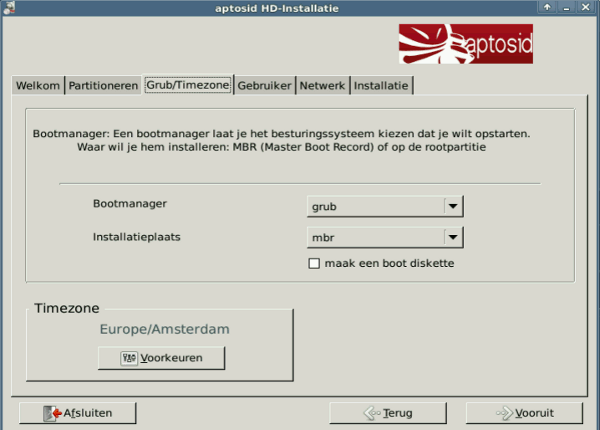Enable 'maak een boot diskette' checkbox

(315, 263)
